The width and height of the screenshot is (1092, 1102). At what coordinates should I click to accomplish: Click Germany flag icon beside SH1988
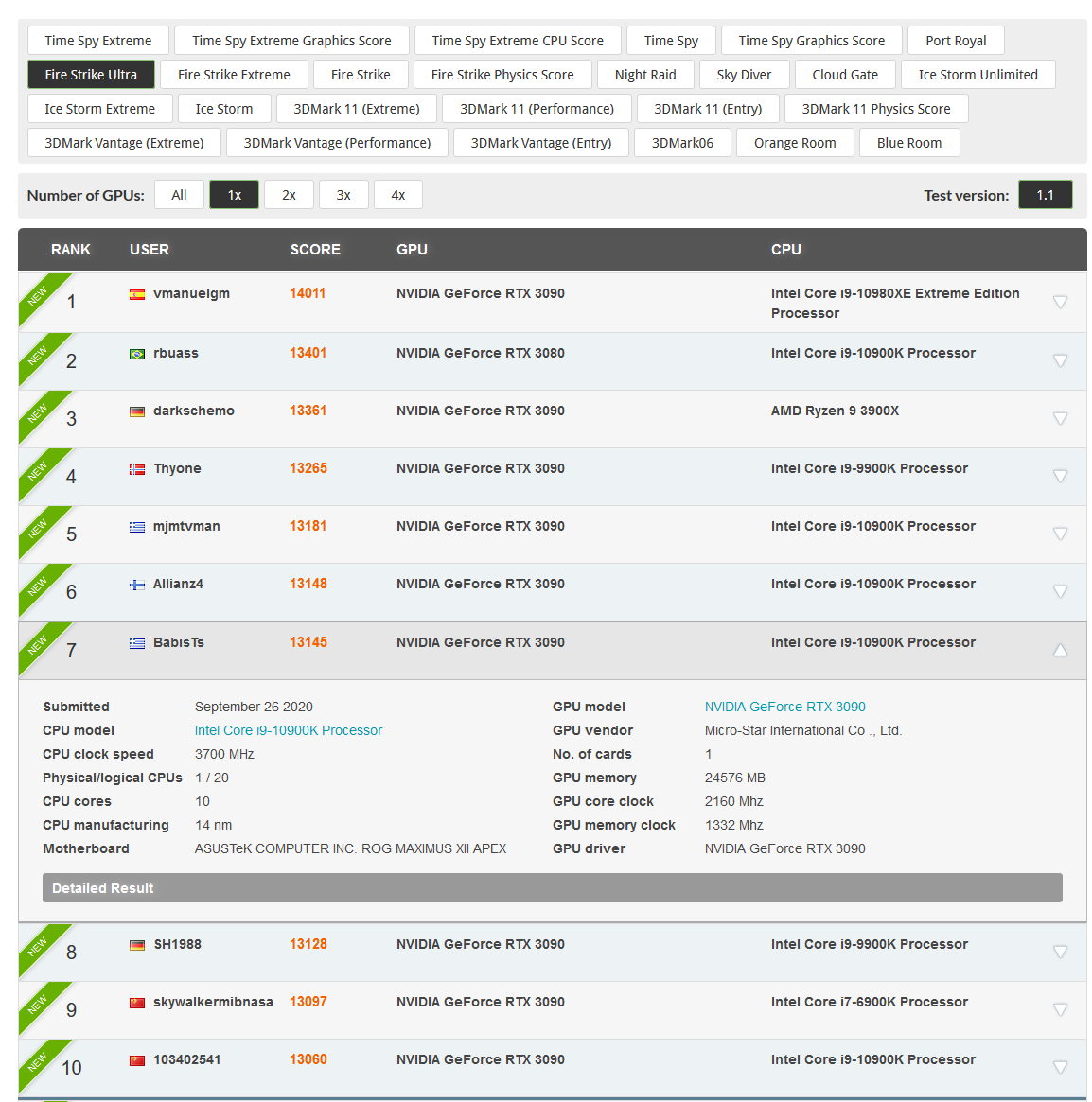coord(137,945)
